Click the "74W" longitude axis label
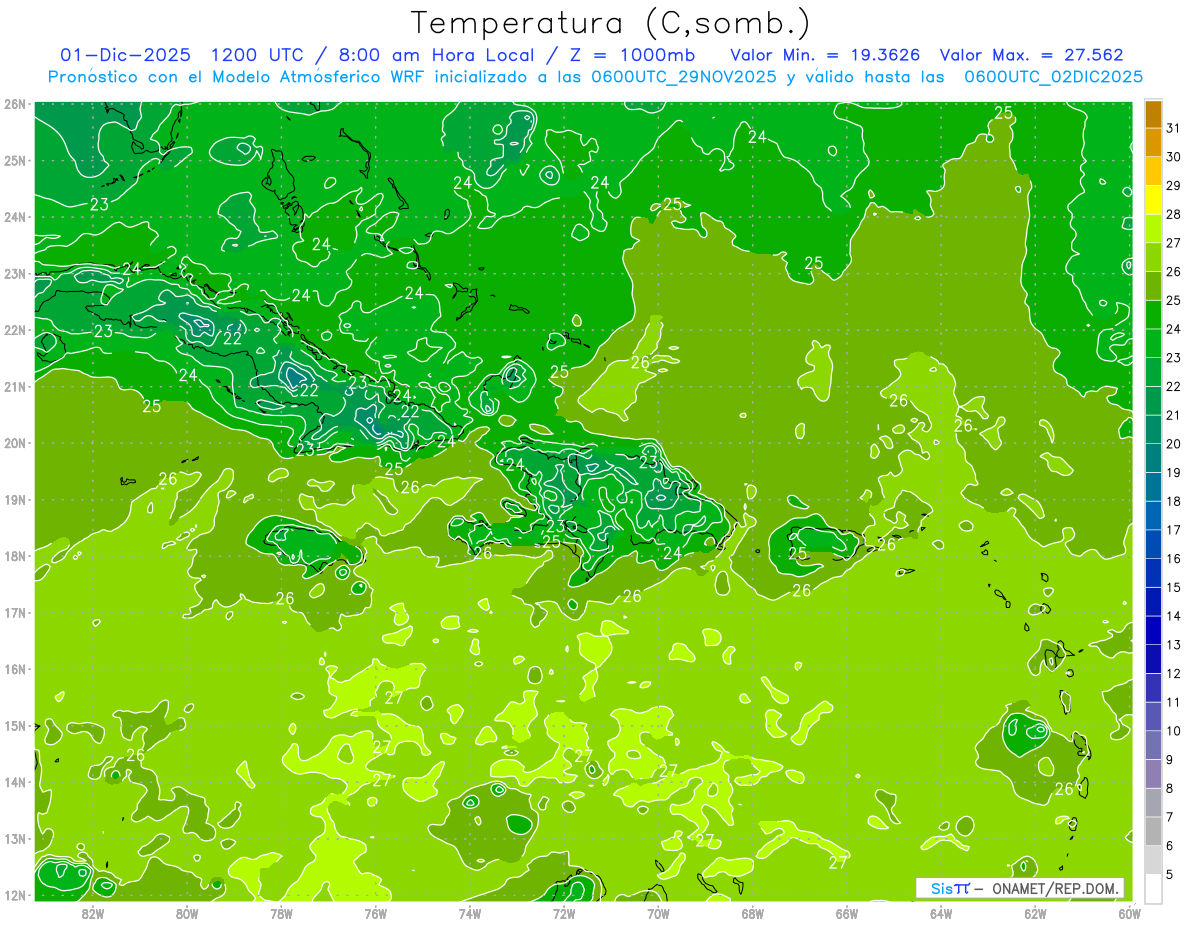This screenshot has height=927, width=1200. click(469, 913)
